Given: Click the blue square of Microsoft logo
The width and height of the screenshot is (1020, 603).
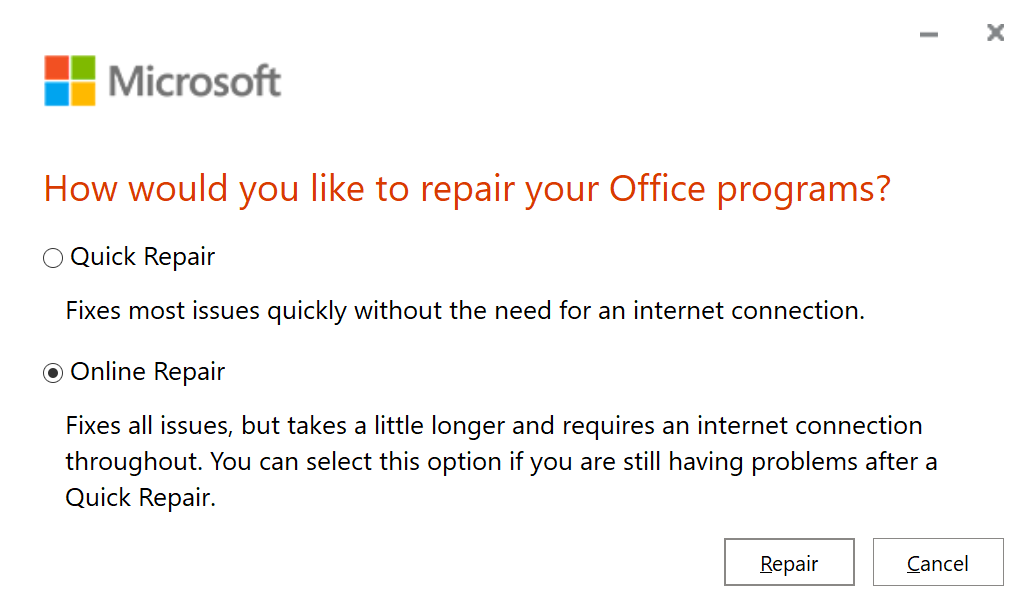Looking at the screenshot, I should pyautogui.click(x=56, y=94).
